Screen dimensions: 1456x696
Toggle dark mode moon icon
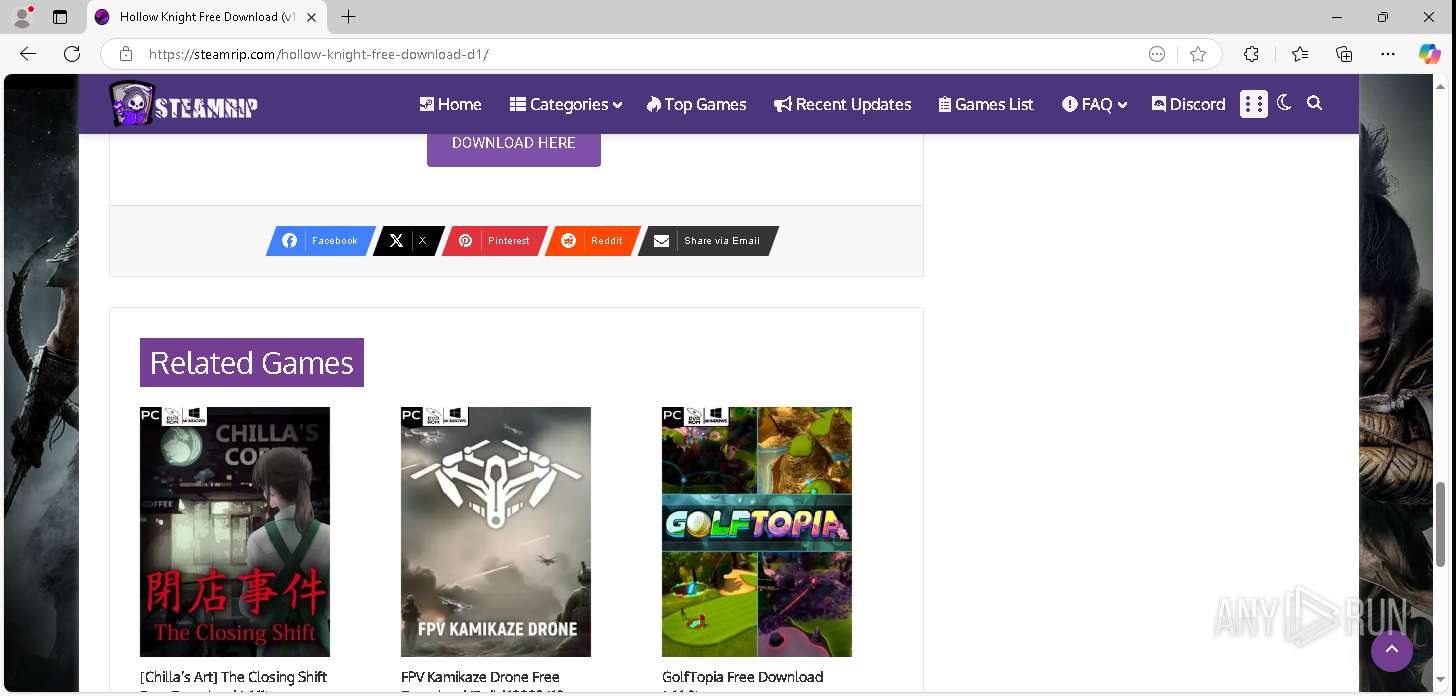point(1285,102)
